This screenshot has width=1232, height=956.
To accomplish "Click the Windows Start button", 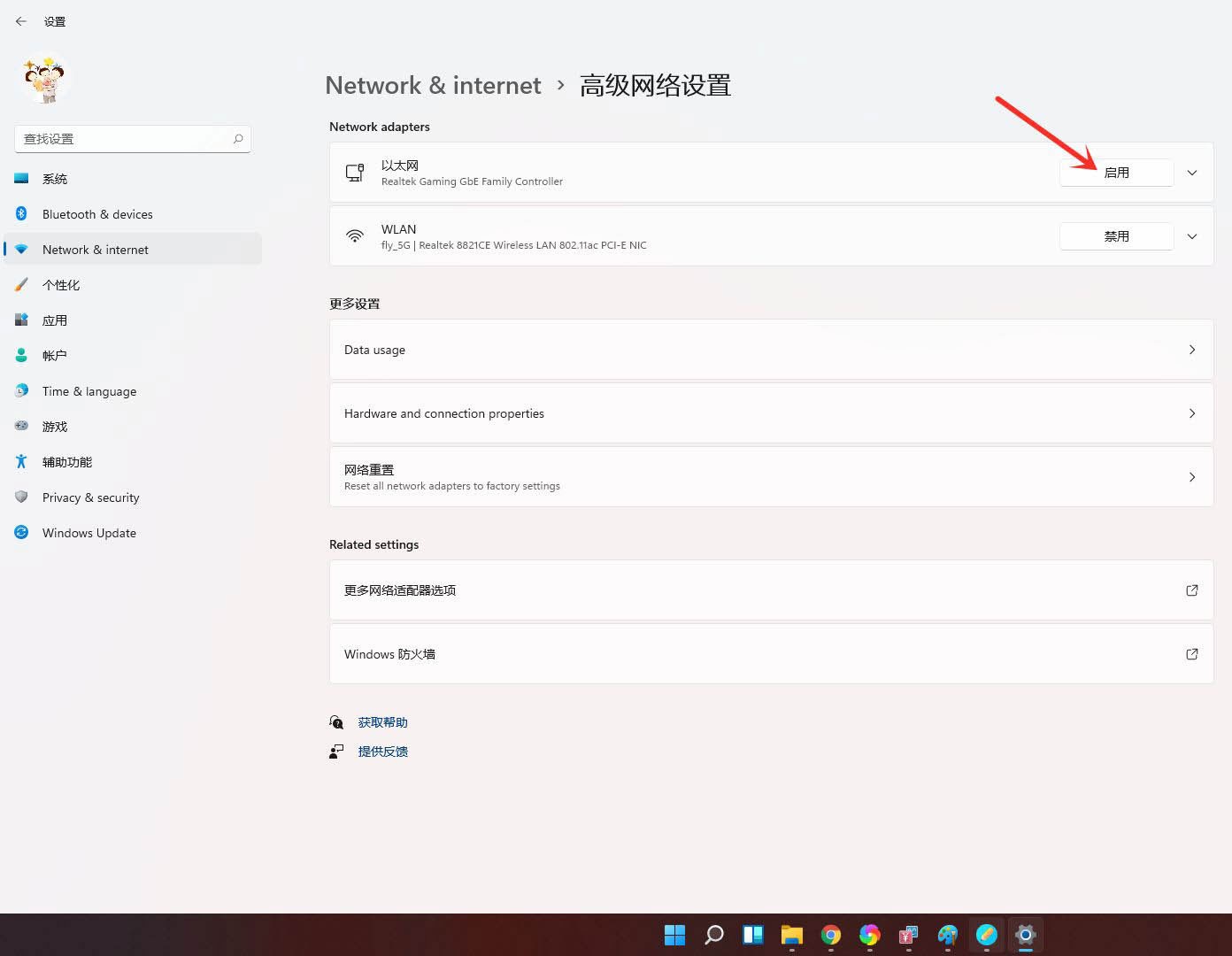I will coord(674,935).
